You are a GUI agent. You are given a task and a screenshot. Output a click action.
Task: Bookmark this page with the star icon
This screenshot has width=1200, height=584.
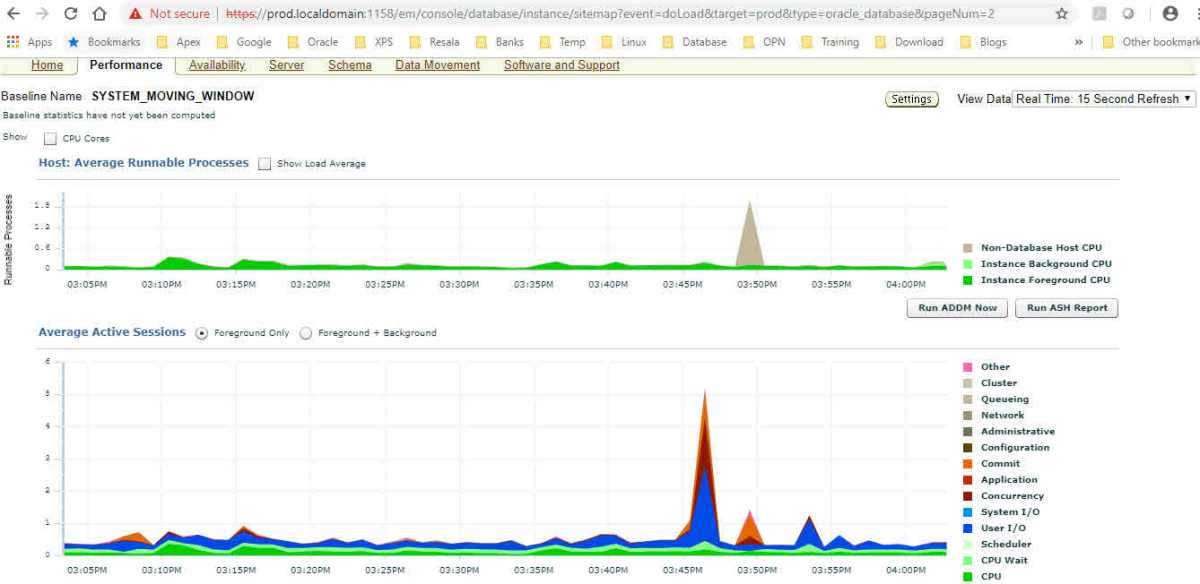coord(1062,14)
